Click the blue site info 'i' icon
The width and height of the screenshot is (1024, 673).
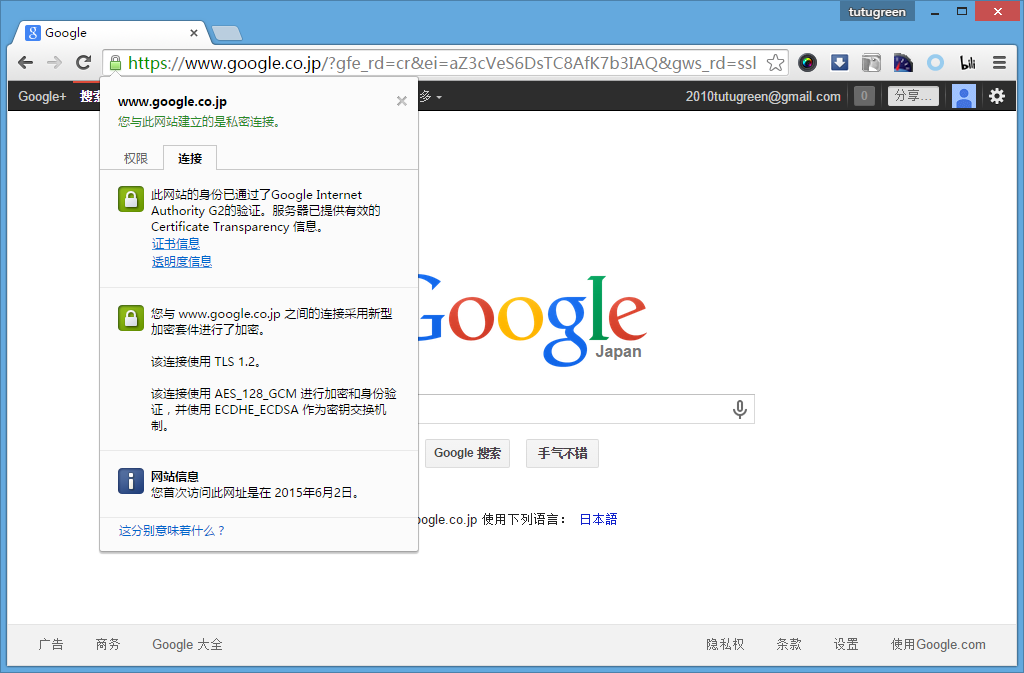click(x=131, y=481)
